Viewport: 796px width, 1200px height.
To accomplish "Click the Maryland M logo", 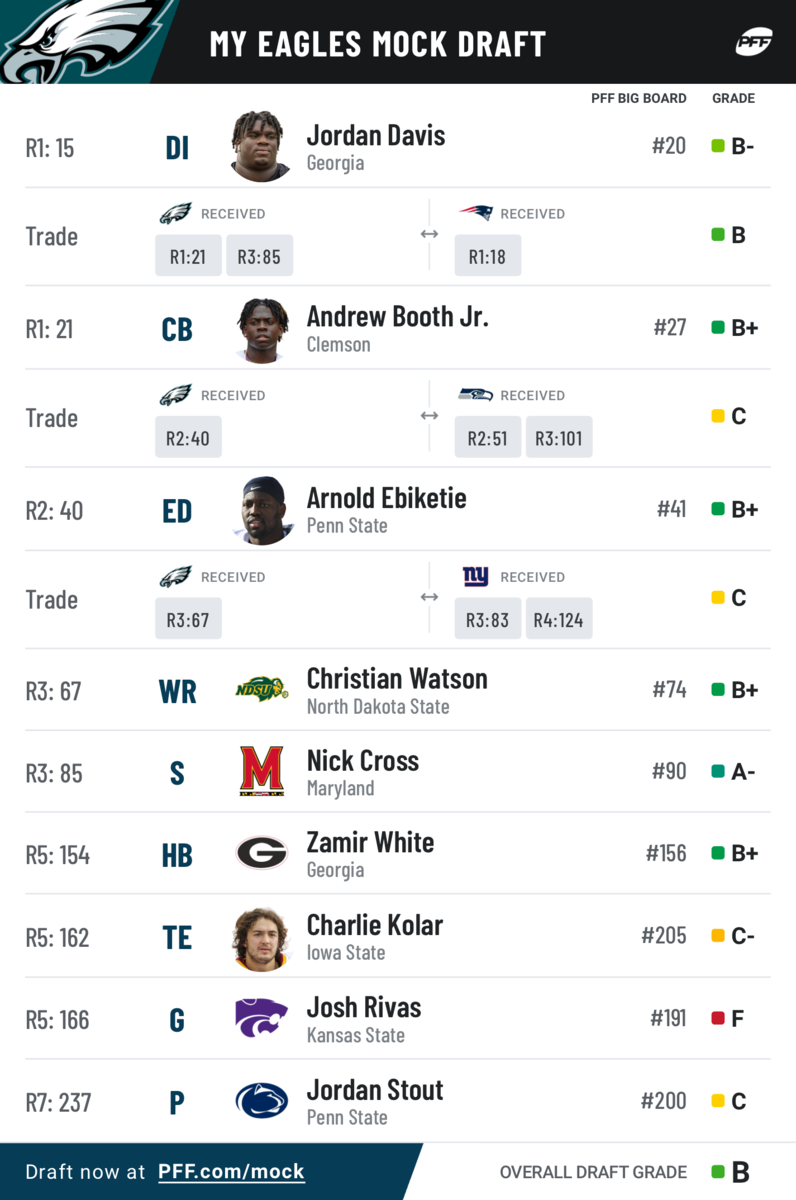I will pos(262,771).
